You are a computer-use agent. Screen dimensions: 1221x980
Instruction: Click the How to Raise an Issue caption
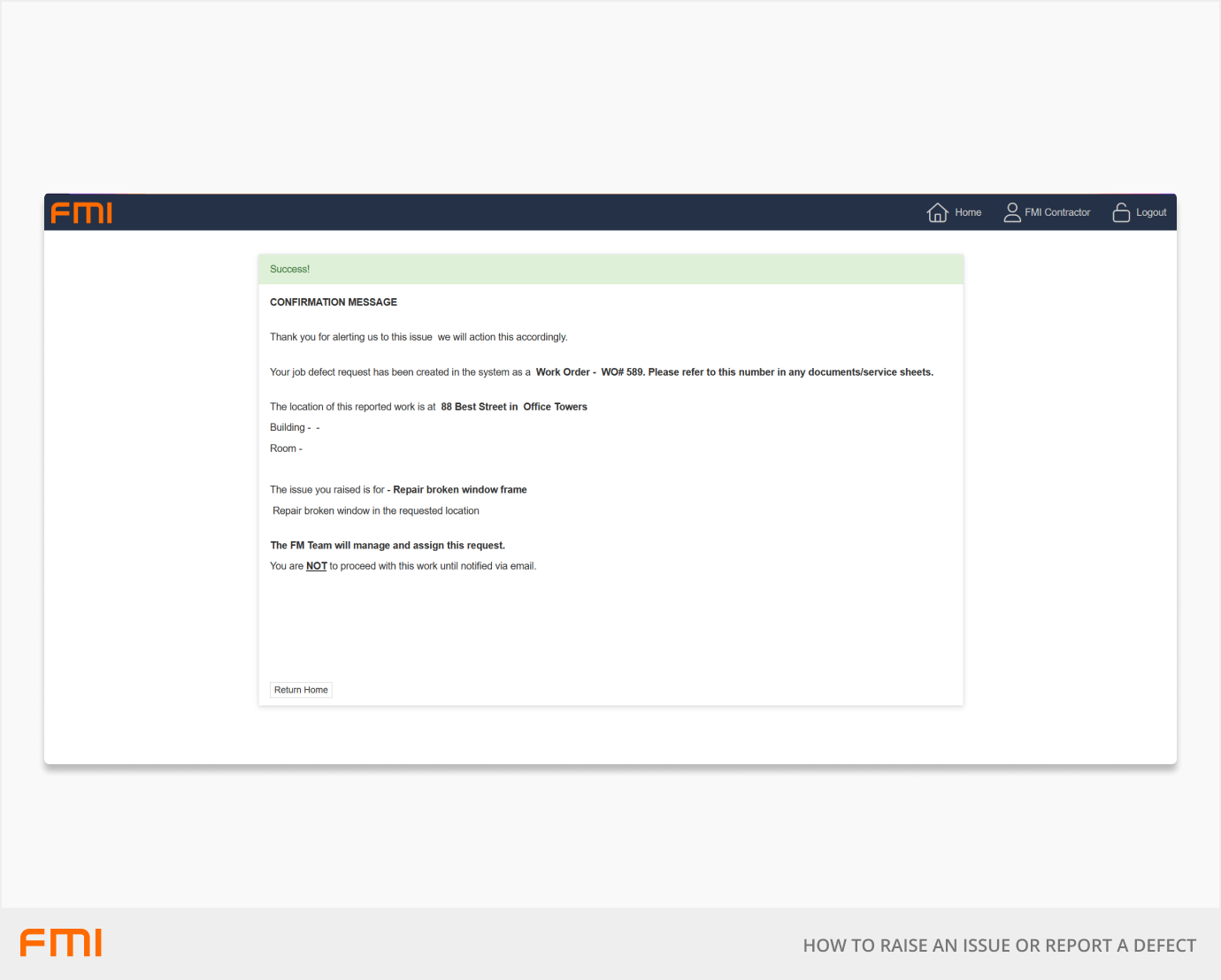[x=999, y=946]
